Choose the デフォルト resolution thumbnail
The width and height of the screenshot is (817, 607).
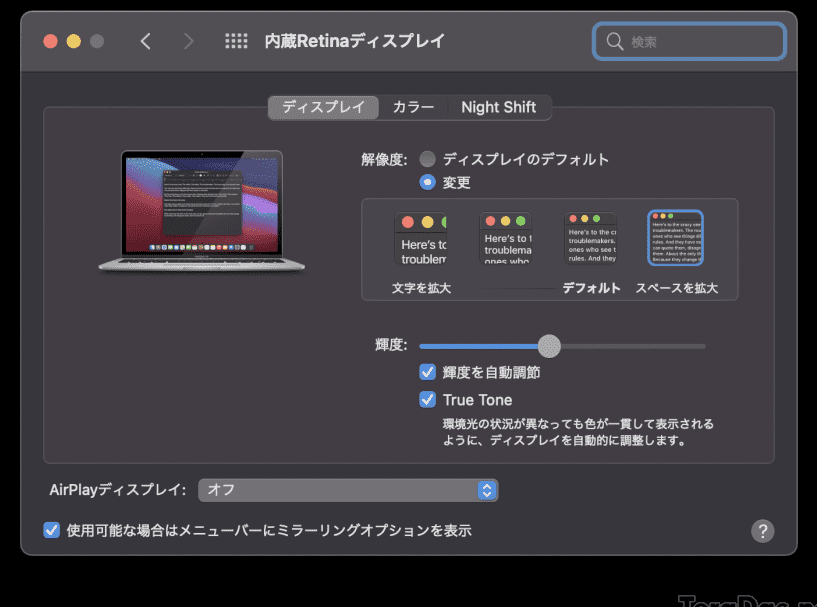point(590,240)
